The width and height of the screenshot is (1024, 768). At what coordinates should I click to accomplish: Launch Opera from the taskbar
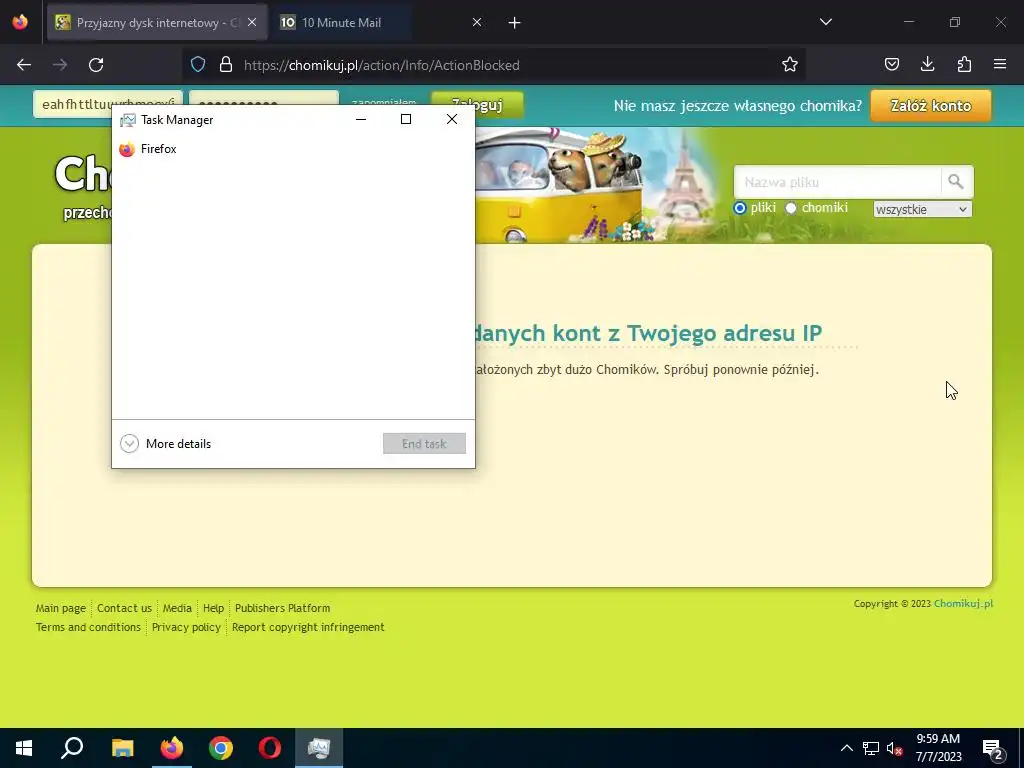coord(270,748)
